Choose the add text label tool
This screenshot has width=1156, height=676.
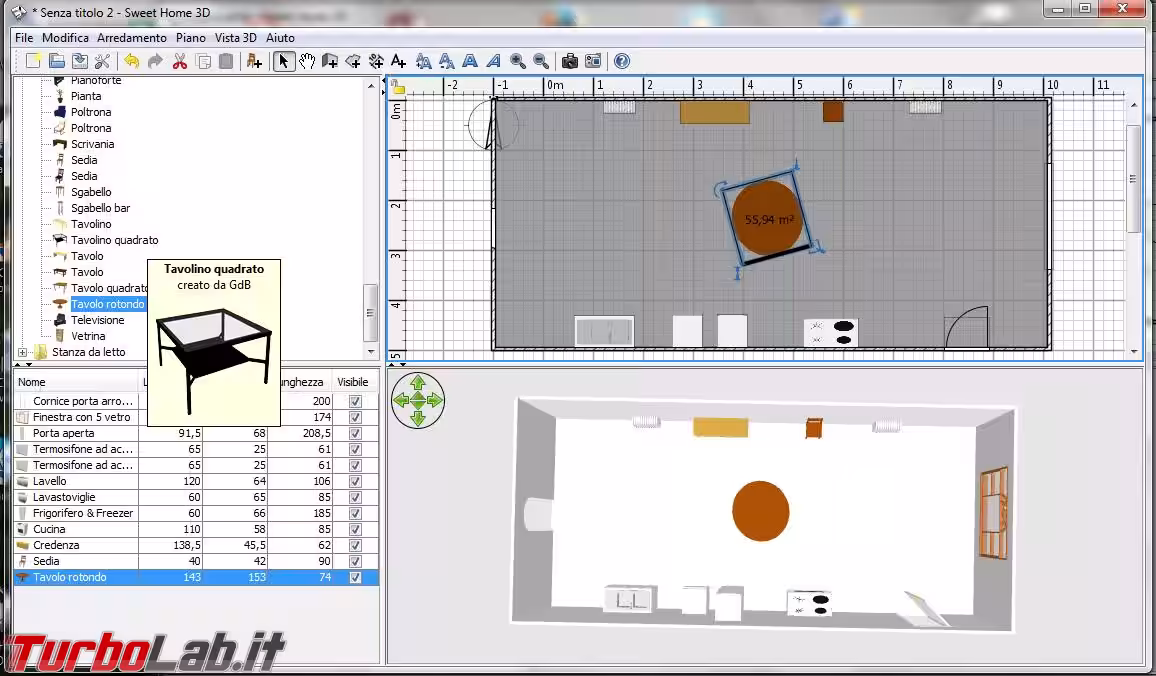(x=398, y=61)
